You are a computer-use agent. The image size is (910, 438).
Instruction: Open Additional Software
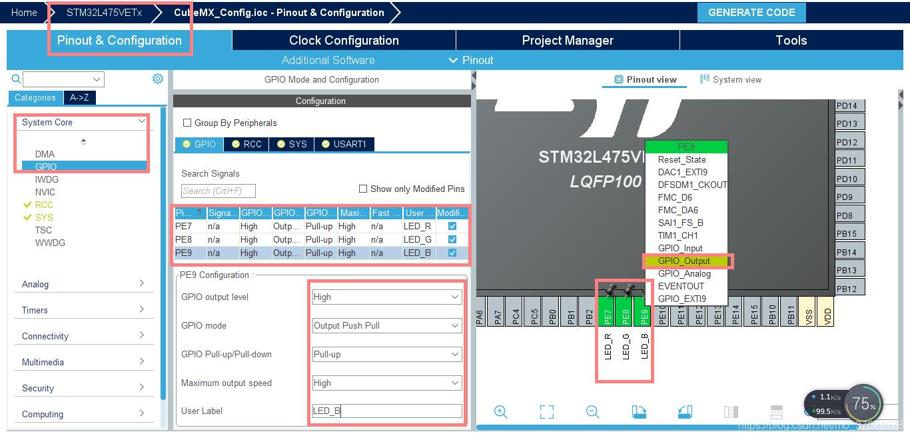(x=328, y=60)
